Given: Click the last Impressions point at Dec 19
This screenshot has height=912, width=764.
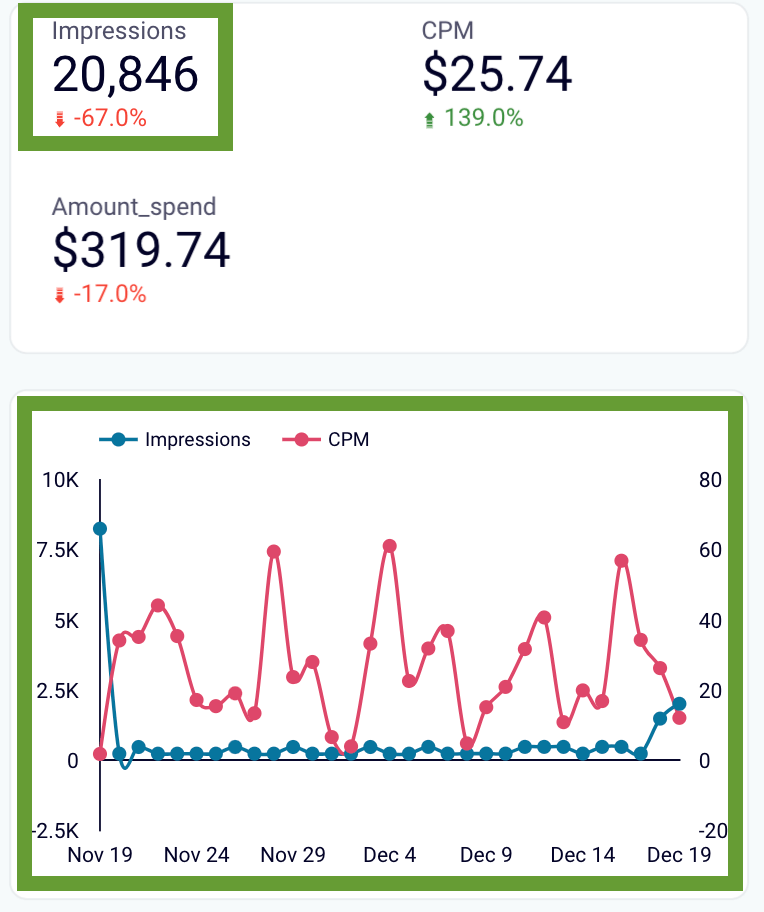Looking at the screenshot, I should coord(679,704).
